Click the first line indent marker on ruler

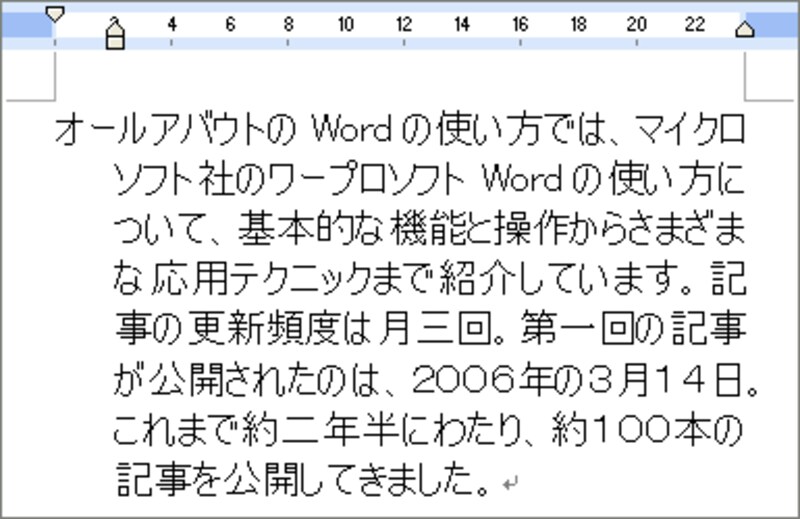[55, 14]
